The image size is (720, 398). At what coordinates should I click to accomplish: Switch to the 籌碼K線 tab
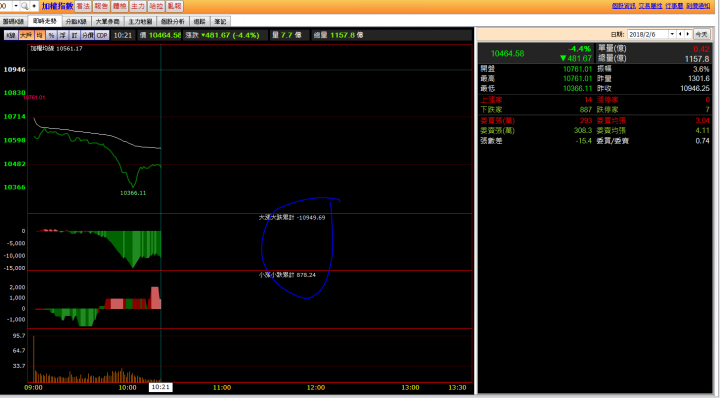(13, 22)
